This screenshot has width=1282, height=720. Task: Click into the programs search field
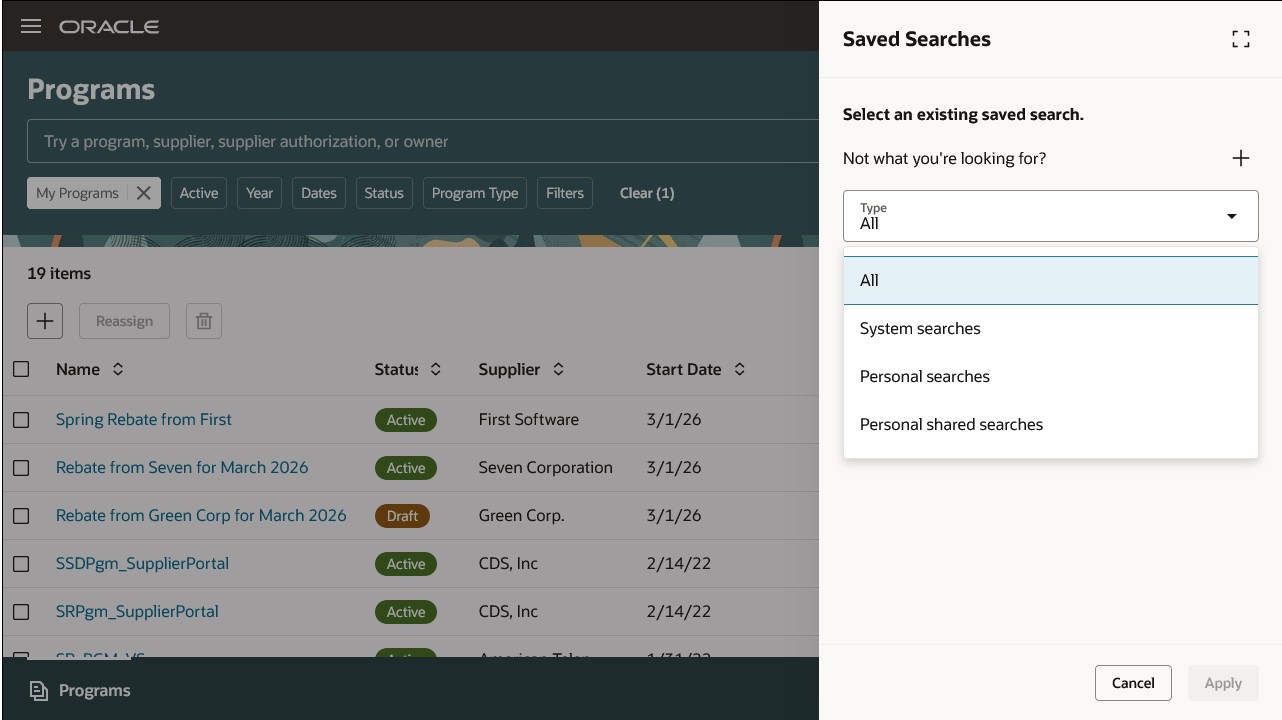tap(420, 142)
